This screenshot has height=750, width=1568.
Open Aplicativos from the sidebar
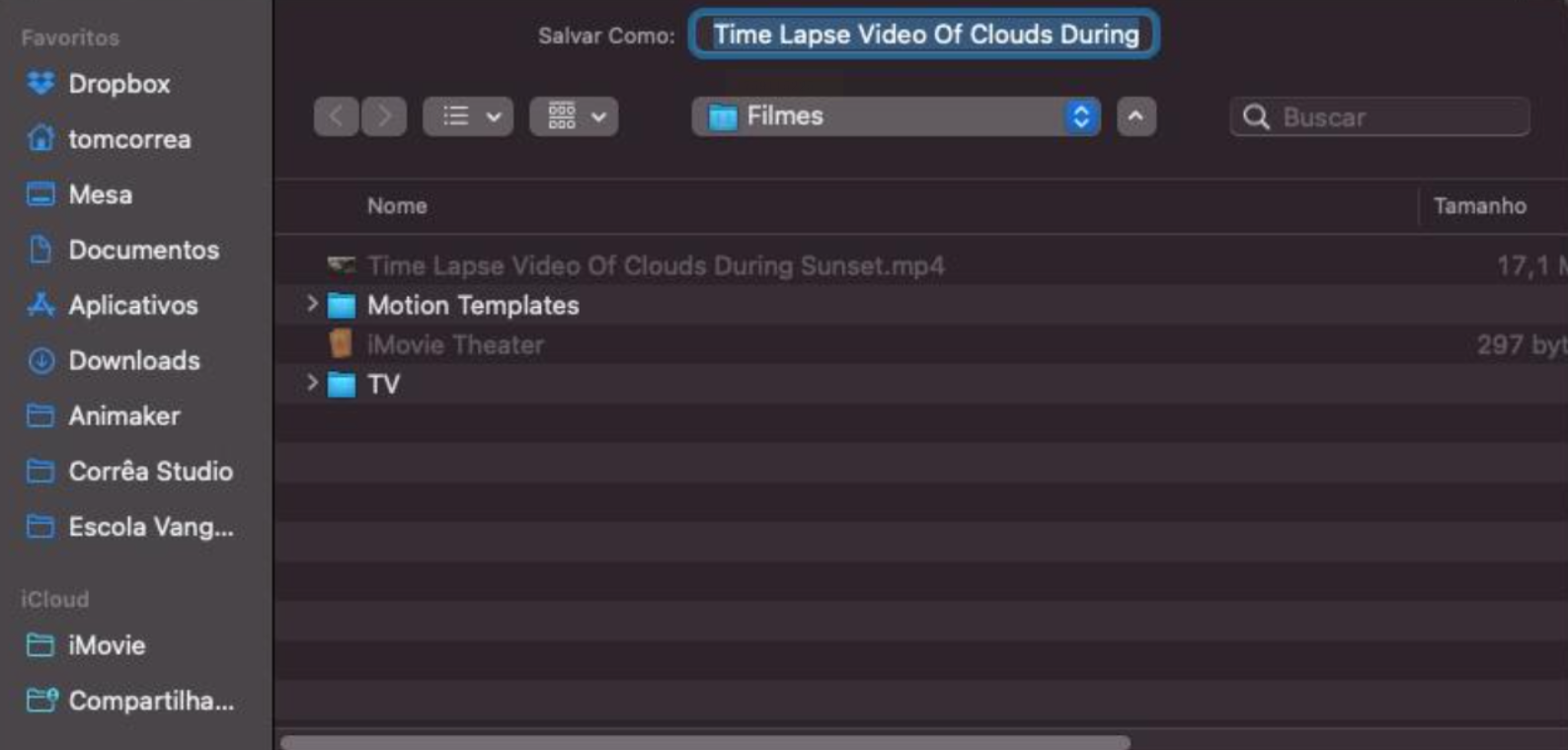[x=132, y=305]
